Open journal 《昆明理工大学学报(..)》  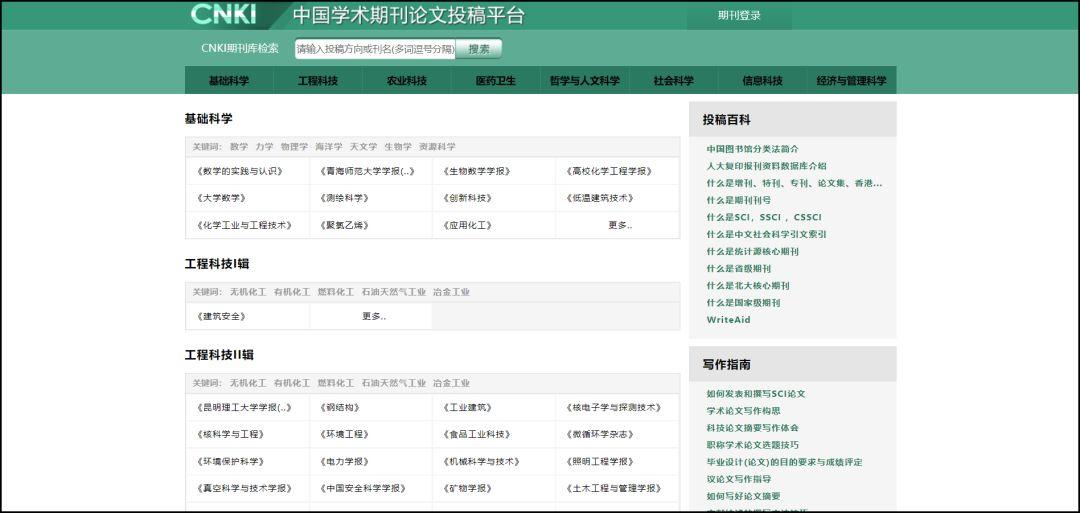pos(244,408)
